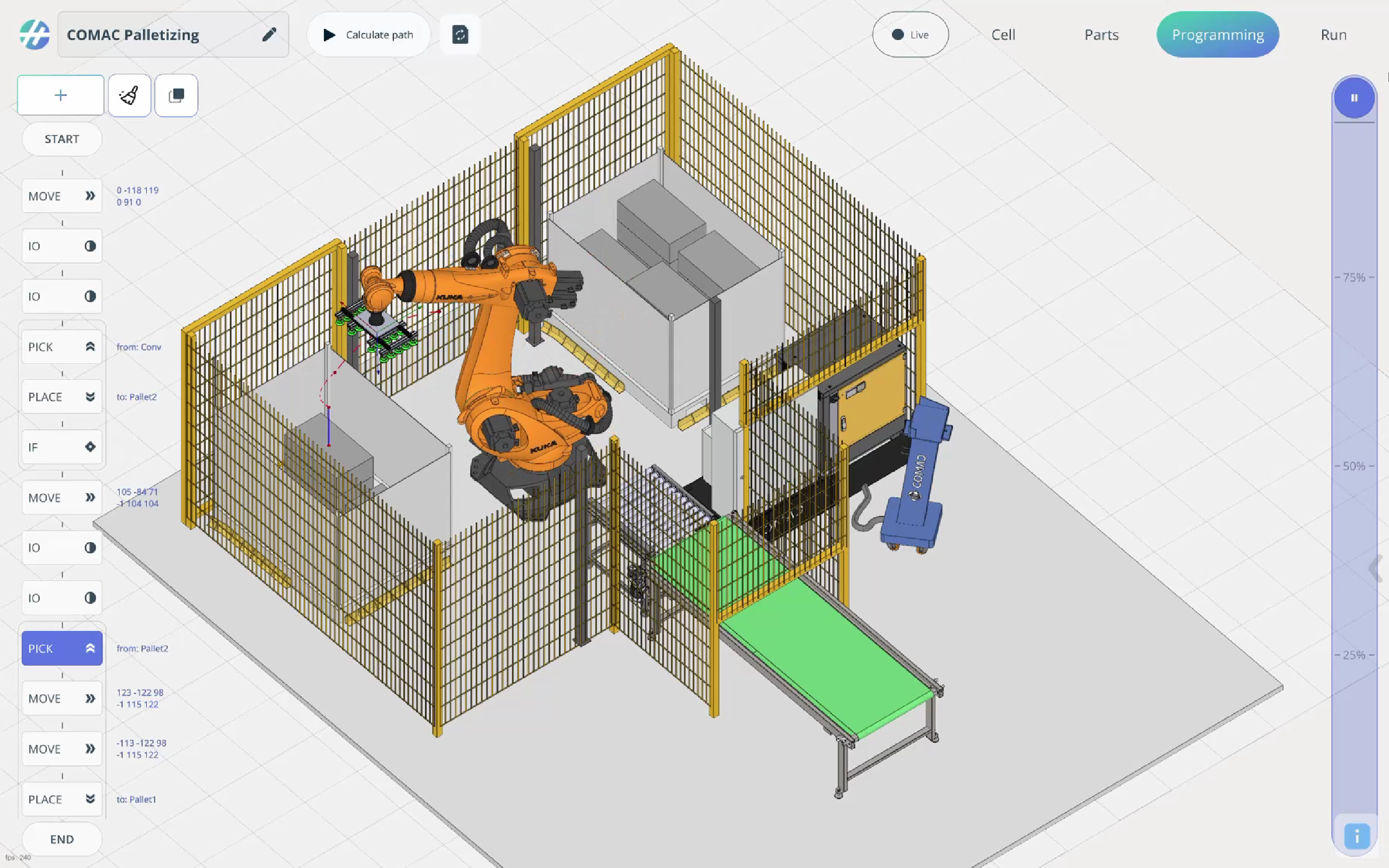Image resolution: width=1389 pixels, height=868 pixels.
Task: Expand the PLACE to Pallet2 block
Action: (x=90, y=397)
